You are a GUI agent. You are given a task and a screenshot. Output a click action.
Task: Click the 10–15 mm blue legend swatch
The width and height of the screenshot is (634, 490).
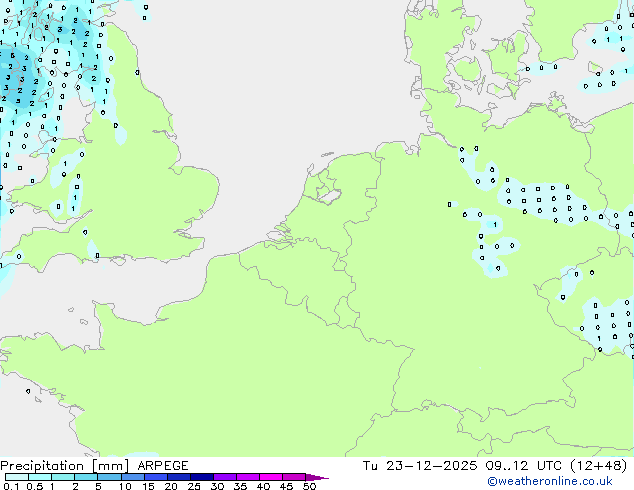[x=132, y=477]
